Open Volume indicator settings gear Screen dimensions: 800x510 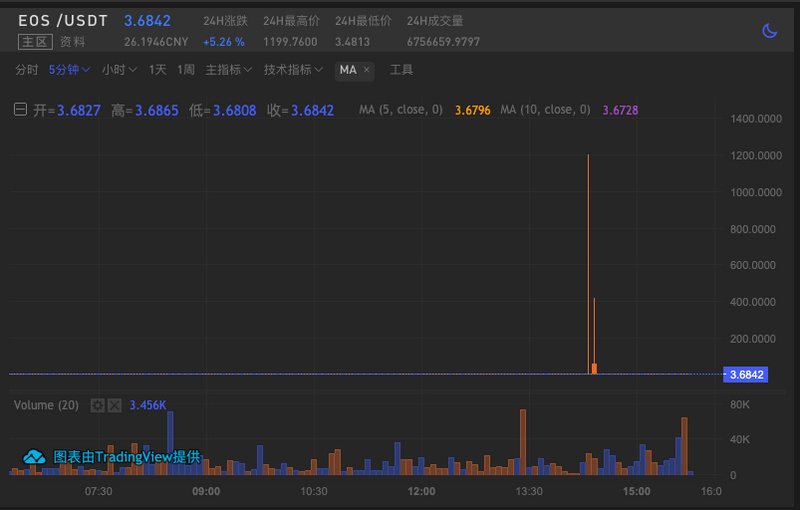click(97, 405)
